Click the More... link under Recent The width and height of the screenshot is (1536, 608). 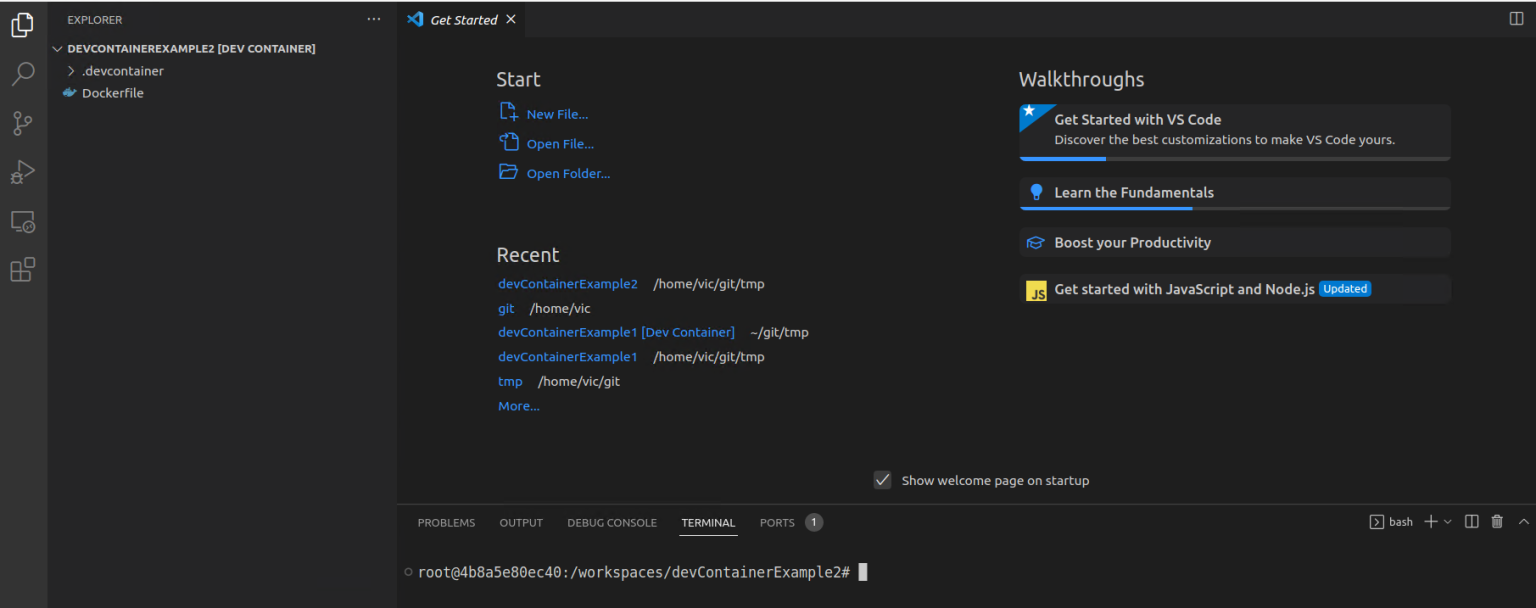(x=518, y=405)
